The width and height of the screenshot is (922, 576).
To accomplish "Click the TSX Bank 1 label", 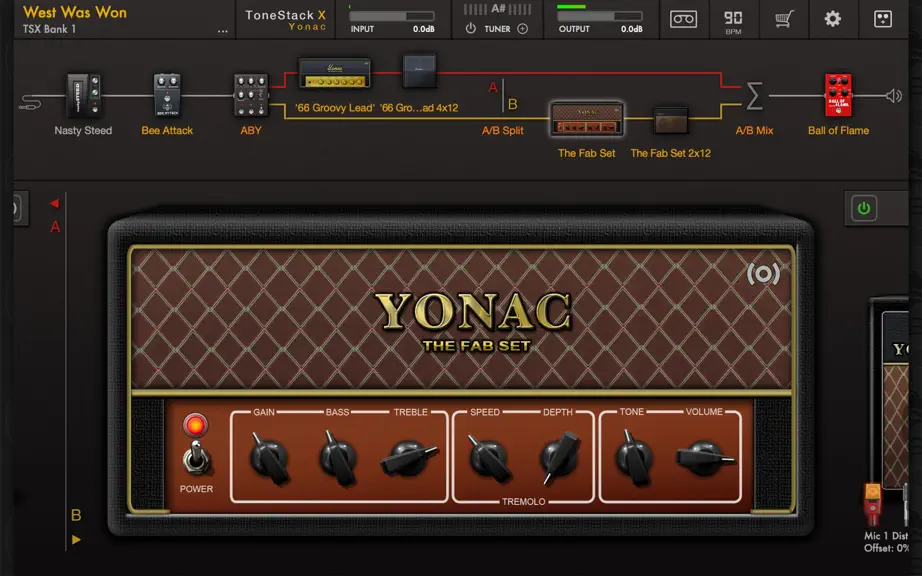I will 49,28.
